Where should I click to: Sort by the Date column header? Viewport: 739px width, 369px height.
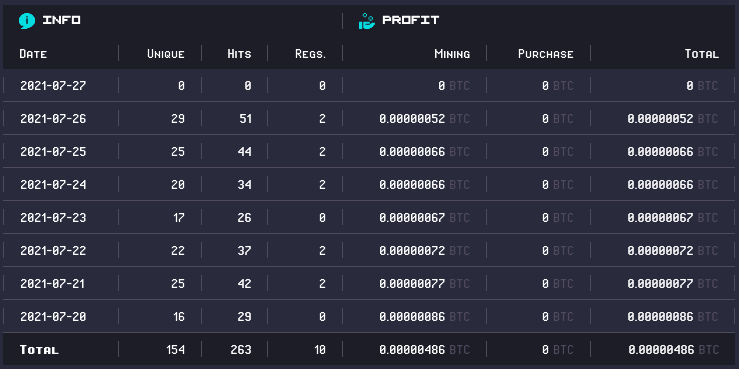33,54
